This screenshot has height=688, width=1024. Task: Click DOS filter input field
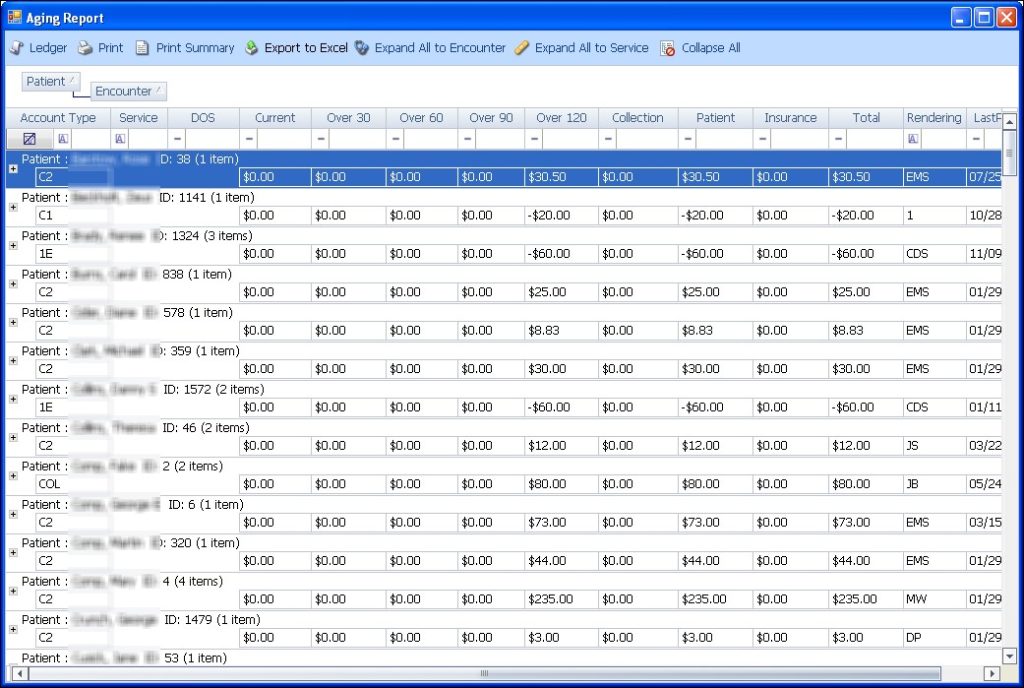212,138
